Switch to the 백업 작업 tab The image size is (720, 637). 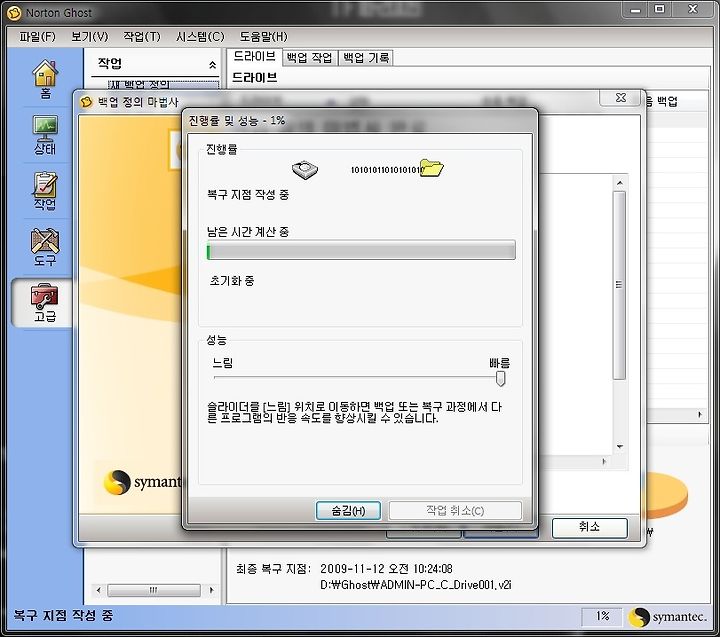tap(309, 58)
